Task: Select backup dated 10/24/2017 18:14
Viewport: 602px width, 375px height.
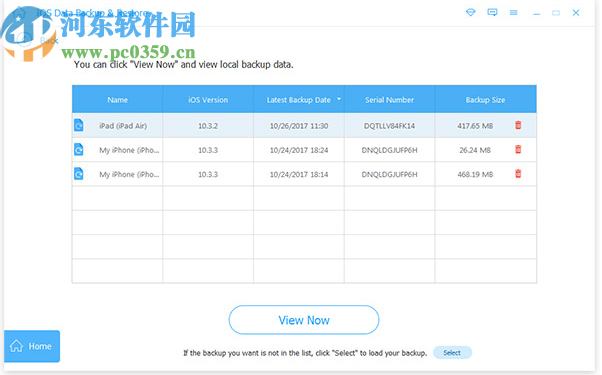Action: (x=299, y=174)
